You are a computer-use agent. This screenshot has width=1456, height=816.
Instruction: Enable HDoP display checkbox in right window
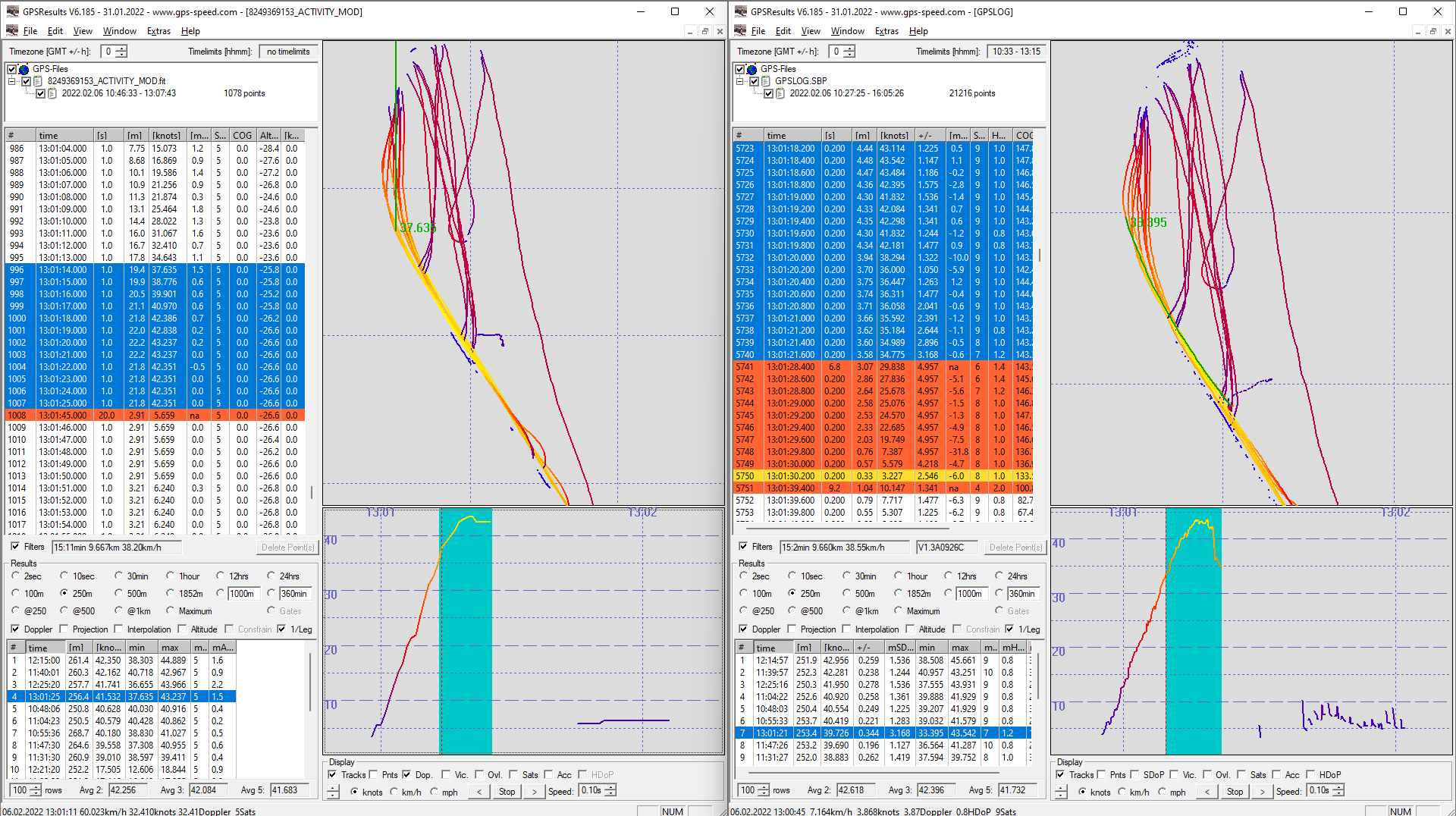(x=1310, y=774)
